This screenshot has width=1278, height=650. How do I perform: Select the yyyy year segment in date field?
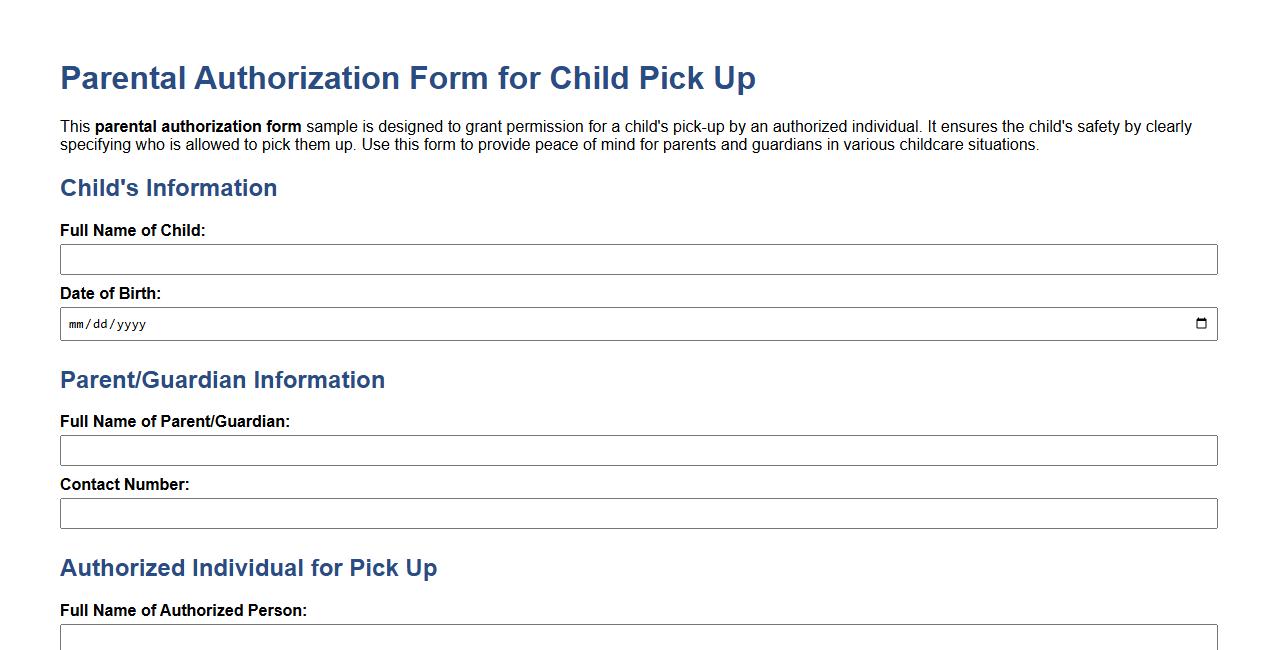point(133,323)
